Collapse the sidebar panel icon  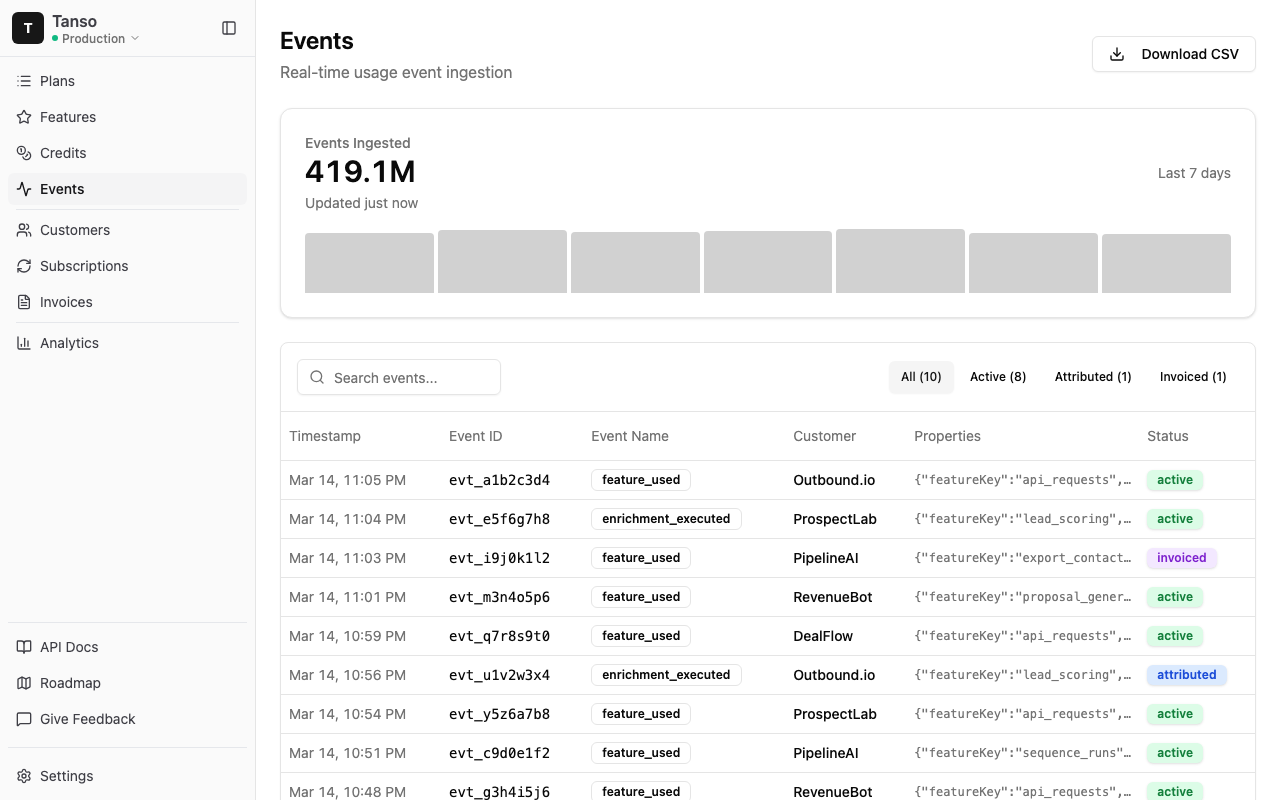coord(229,28)
